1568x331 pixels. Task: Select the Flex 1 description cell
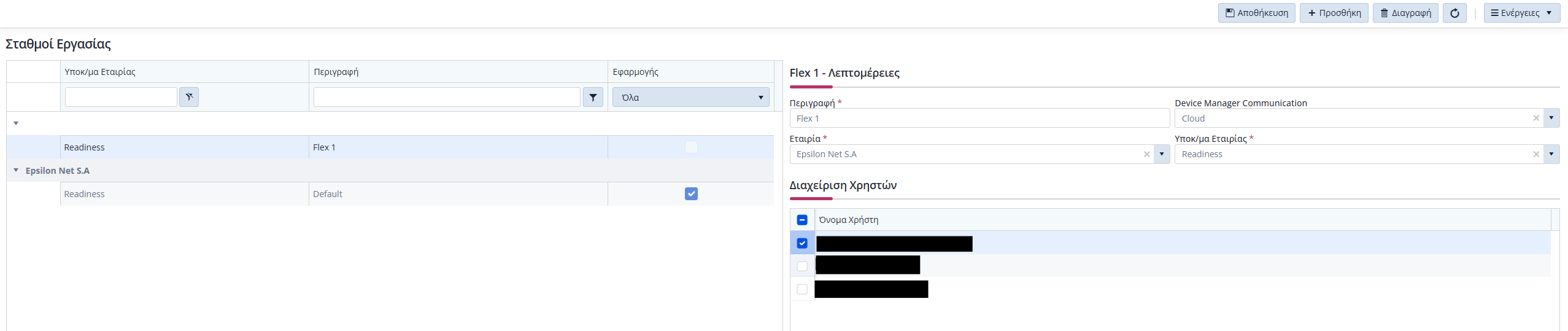click(x=458, y=147)
